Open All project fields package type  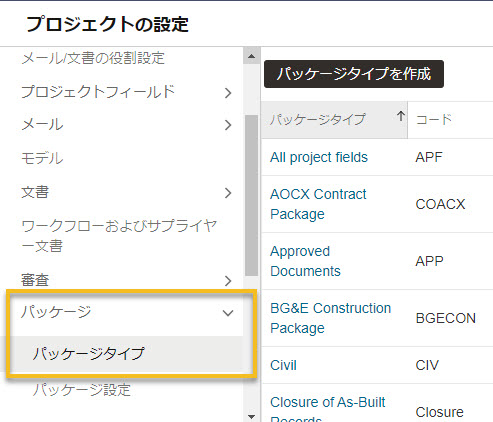coord(319,157)
